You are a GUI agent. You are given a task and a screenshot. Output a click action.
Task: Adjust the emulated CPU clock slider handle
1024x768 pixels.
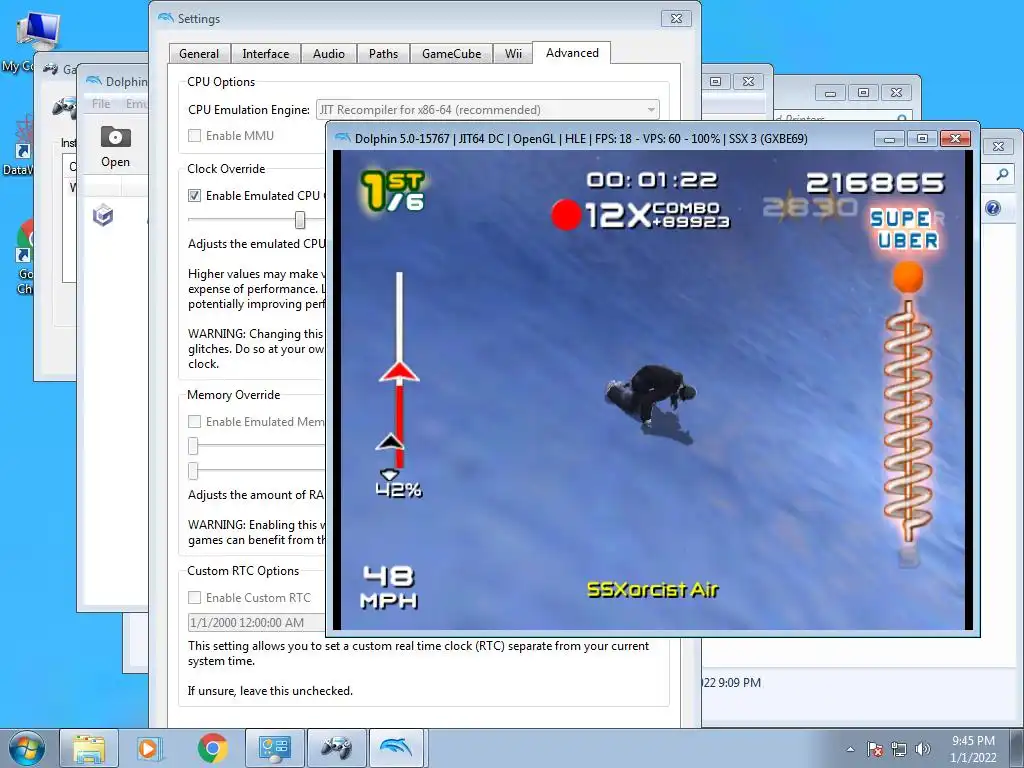coord(300,219)
